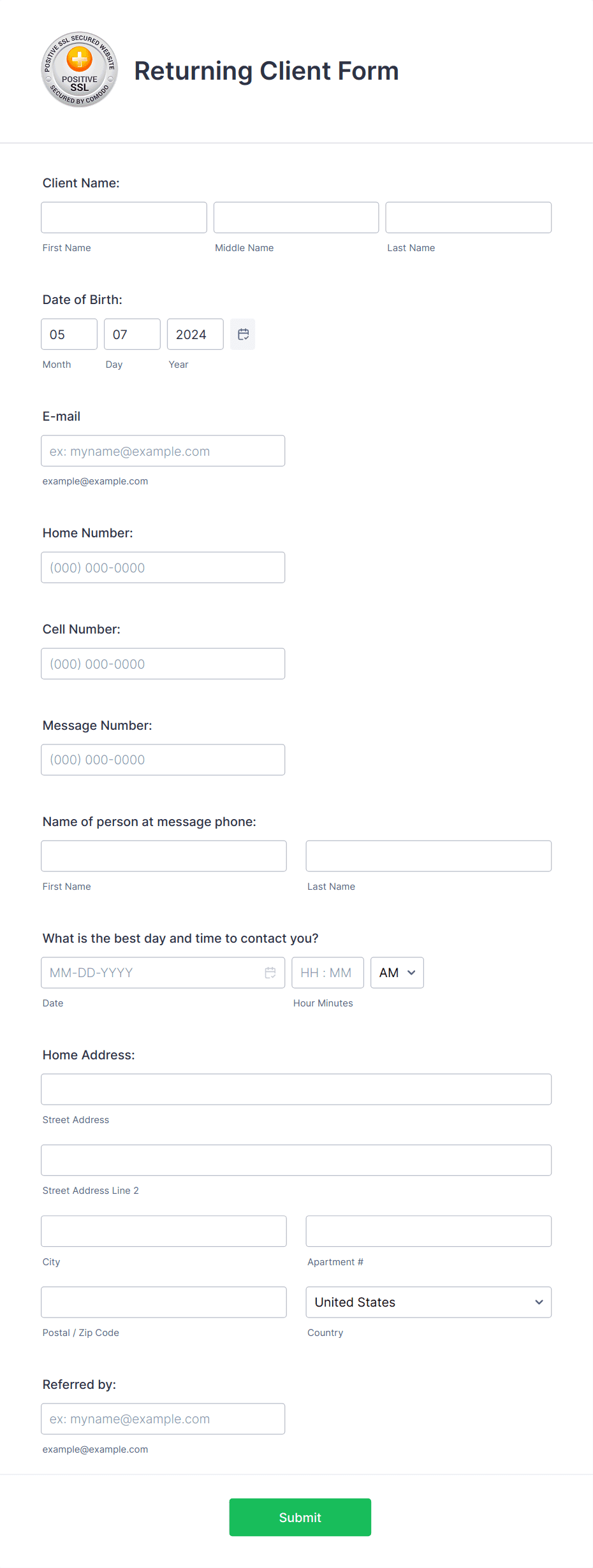
Task: Open the Date of Birth calendar picker
Action: (242, 334)
